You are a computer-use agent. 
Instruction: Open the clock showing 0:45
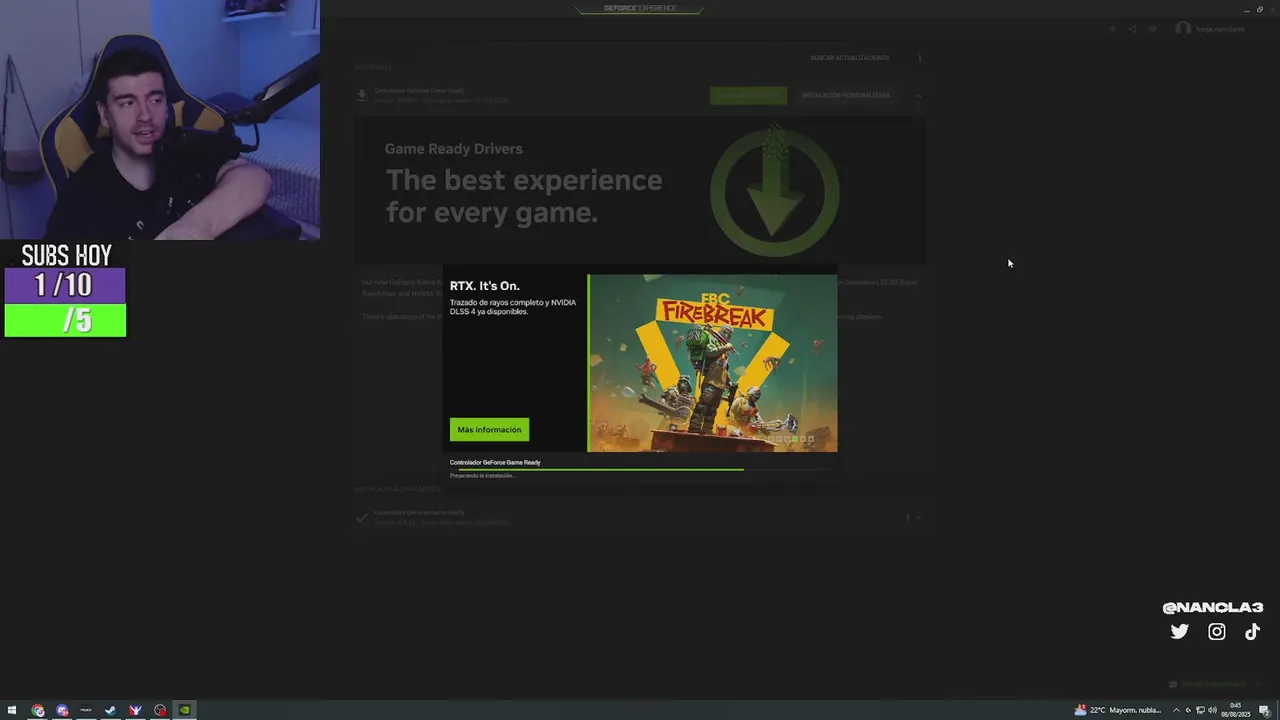[1236, 710]
